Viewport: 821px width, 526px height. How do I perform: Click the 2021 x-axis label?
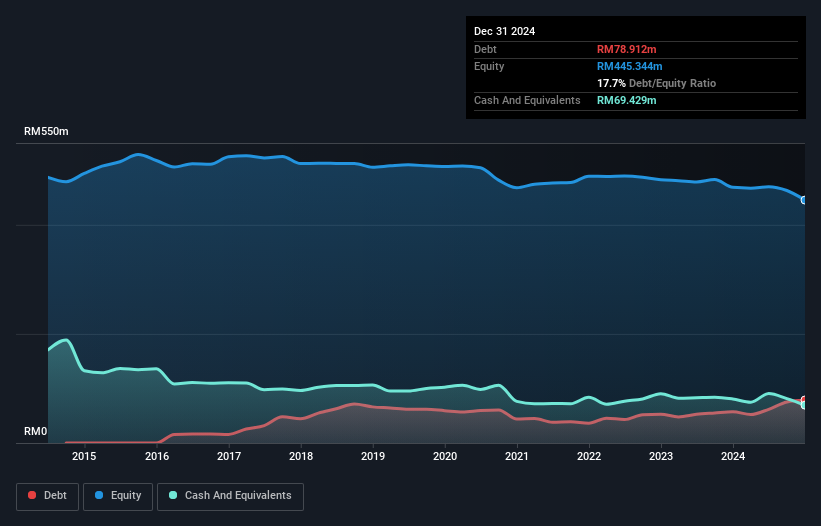(517, 456)
